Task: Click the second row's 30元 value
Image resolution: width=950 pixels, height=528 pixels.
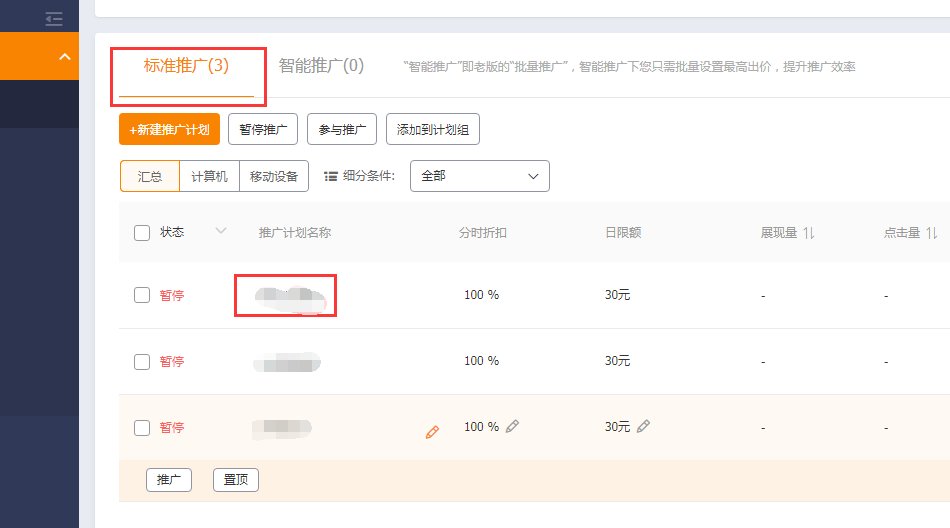Action: (617, 361)
